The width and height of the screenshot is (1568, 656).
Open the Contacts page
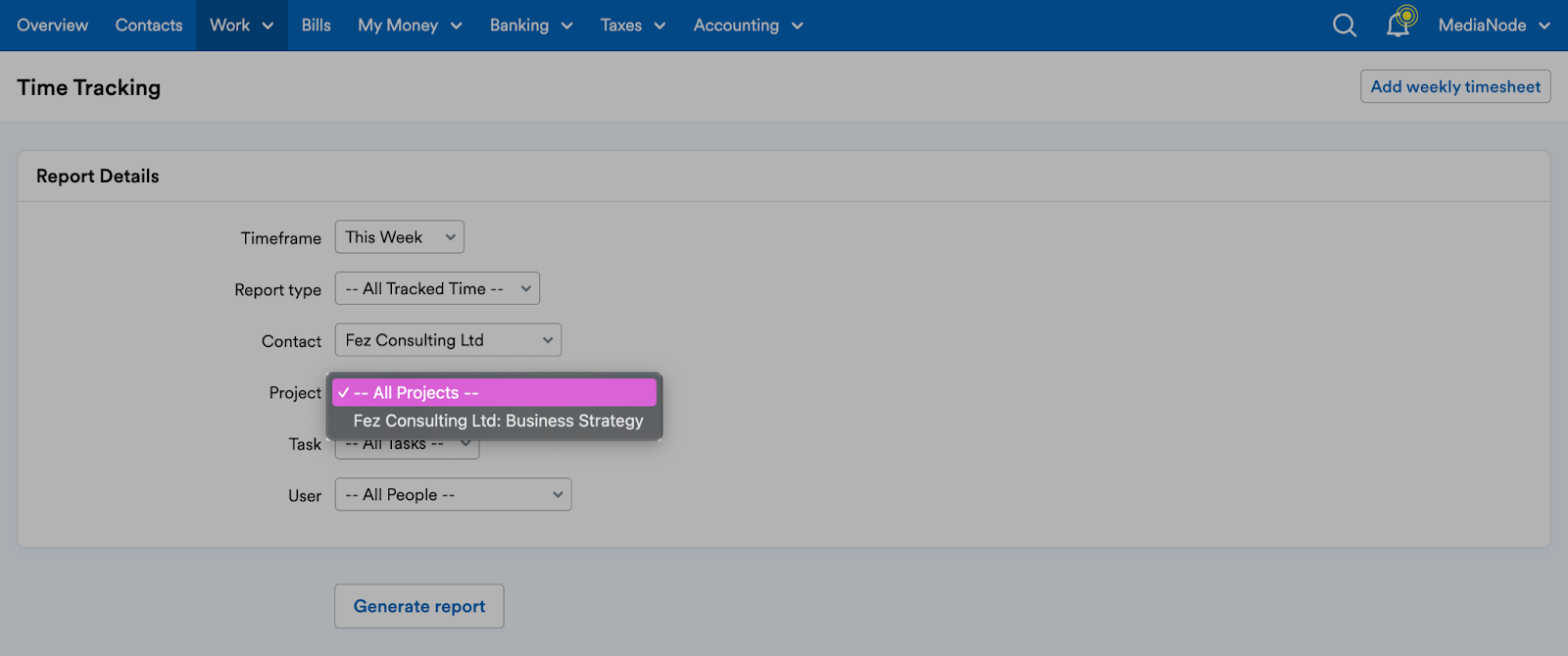pos(149,25)
